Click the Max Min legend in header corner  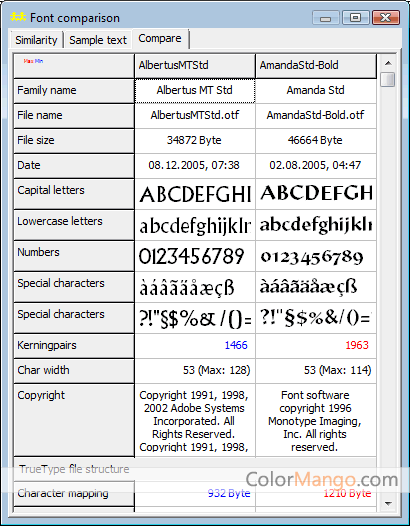(33, 61)
